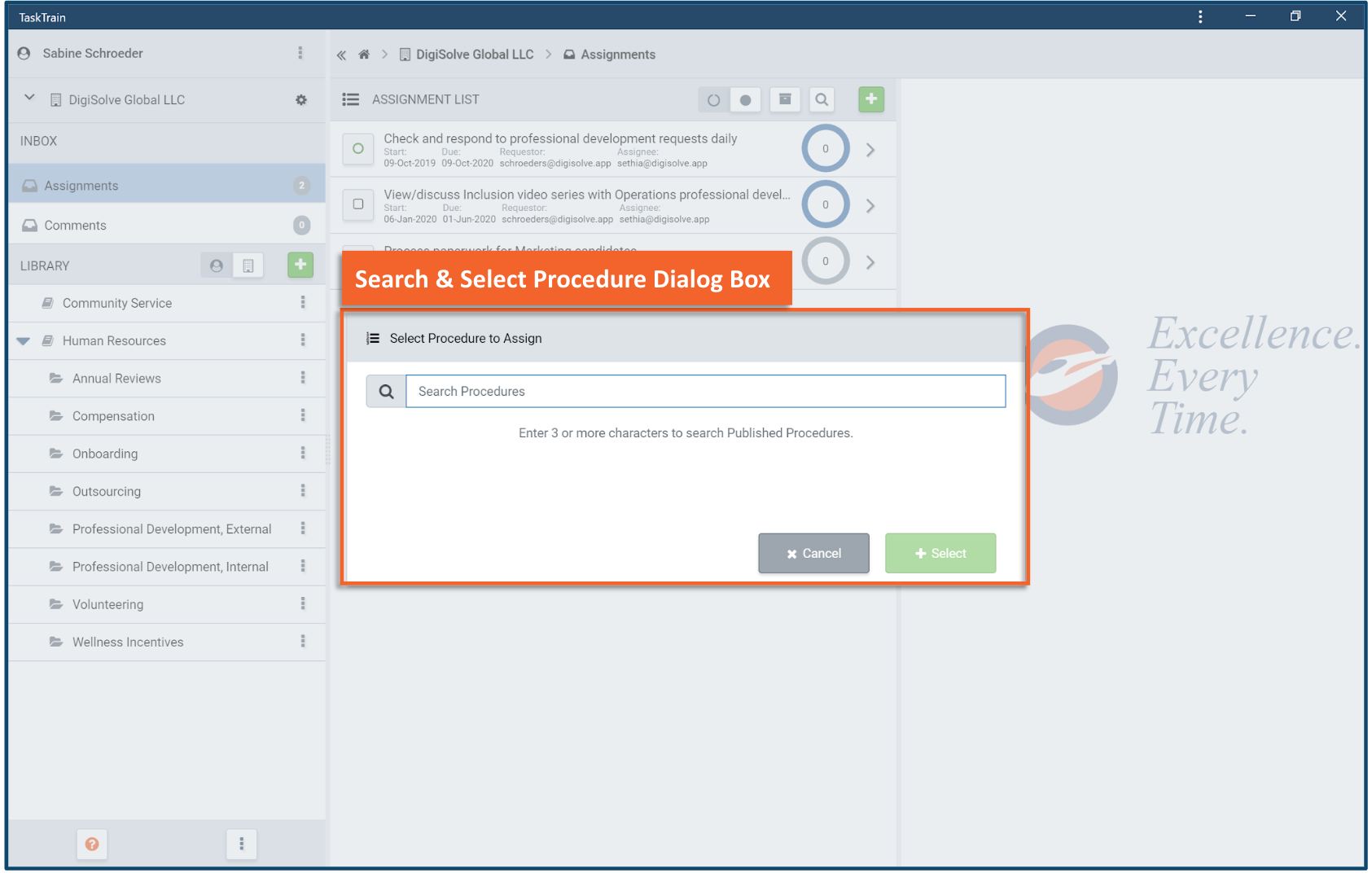Open kebab menu next to Sabine Schroeder
The width and height of the screenshot is (1372, 873).
pos(300,53)
